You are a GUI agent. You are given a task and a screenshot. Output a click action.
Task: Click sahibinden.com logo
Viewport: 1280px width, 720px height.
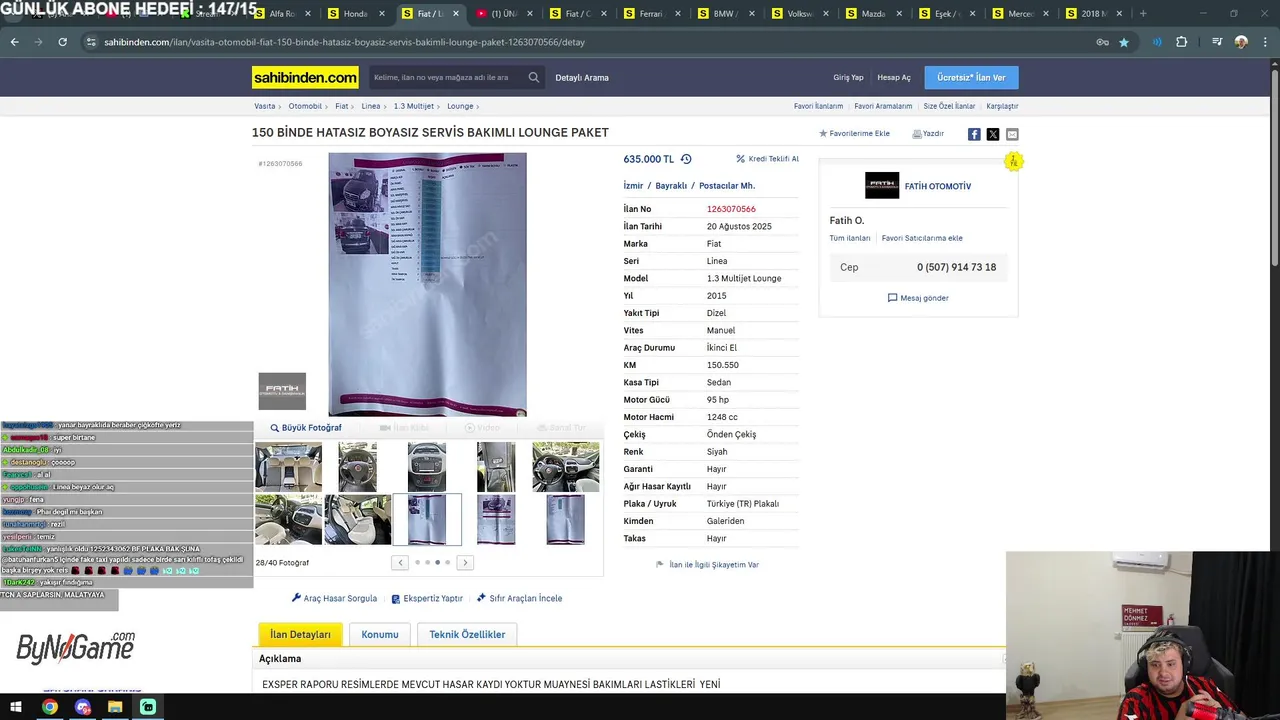coord(305,77)
